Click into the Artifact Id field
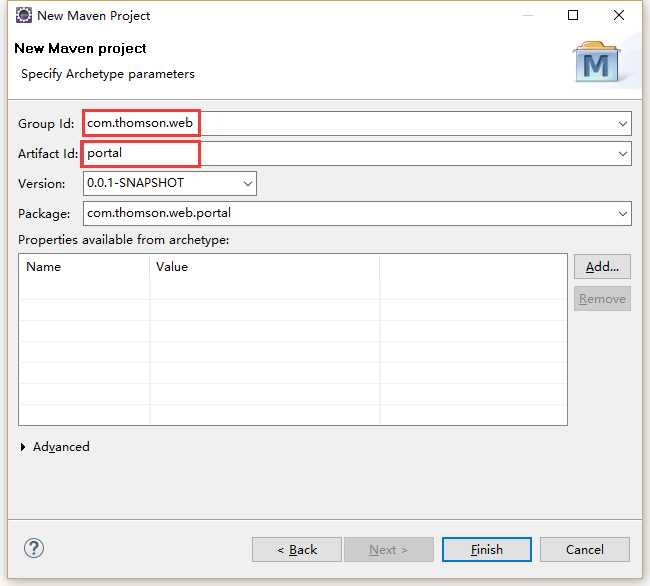Screen dimensions: 650x586 [x=357, y=154]
